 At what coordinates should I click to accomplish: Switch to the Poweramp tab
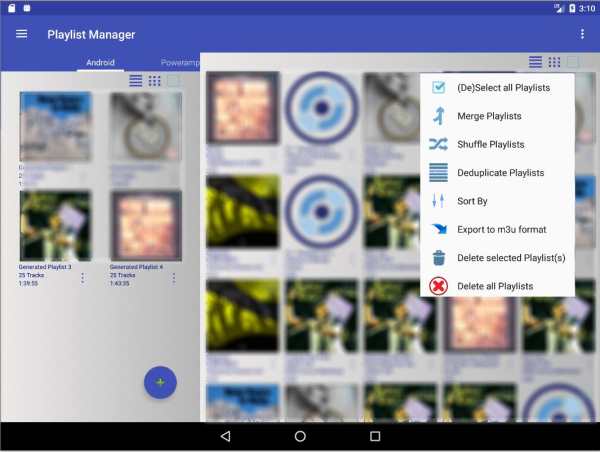(x=180, y=62)
